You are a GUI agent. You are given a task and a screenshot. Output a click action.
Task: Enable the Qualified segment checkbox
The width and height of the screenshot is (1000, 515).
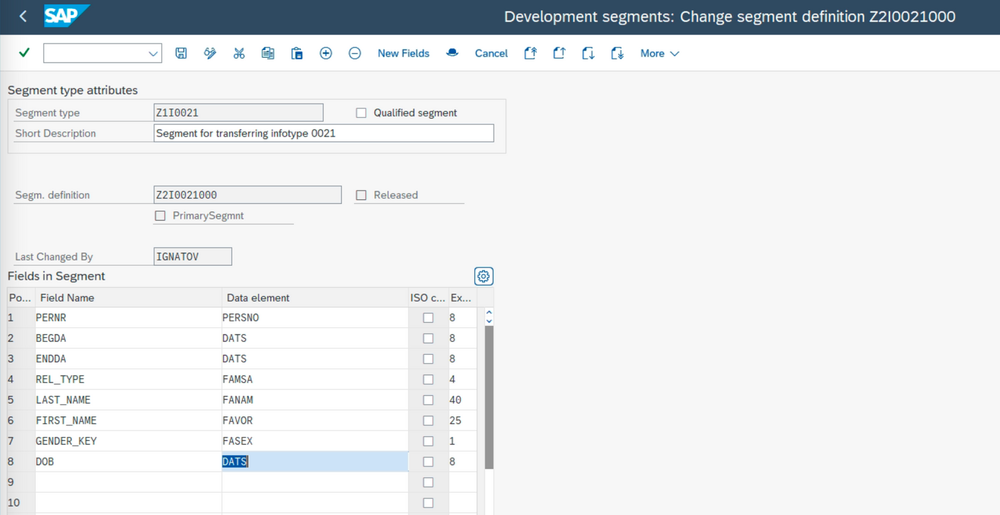click(361, 113)
